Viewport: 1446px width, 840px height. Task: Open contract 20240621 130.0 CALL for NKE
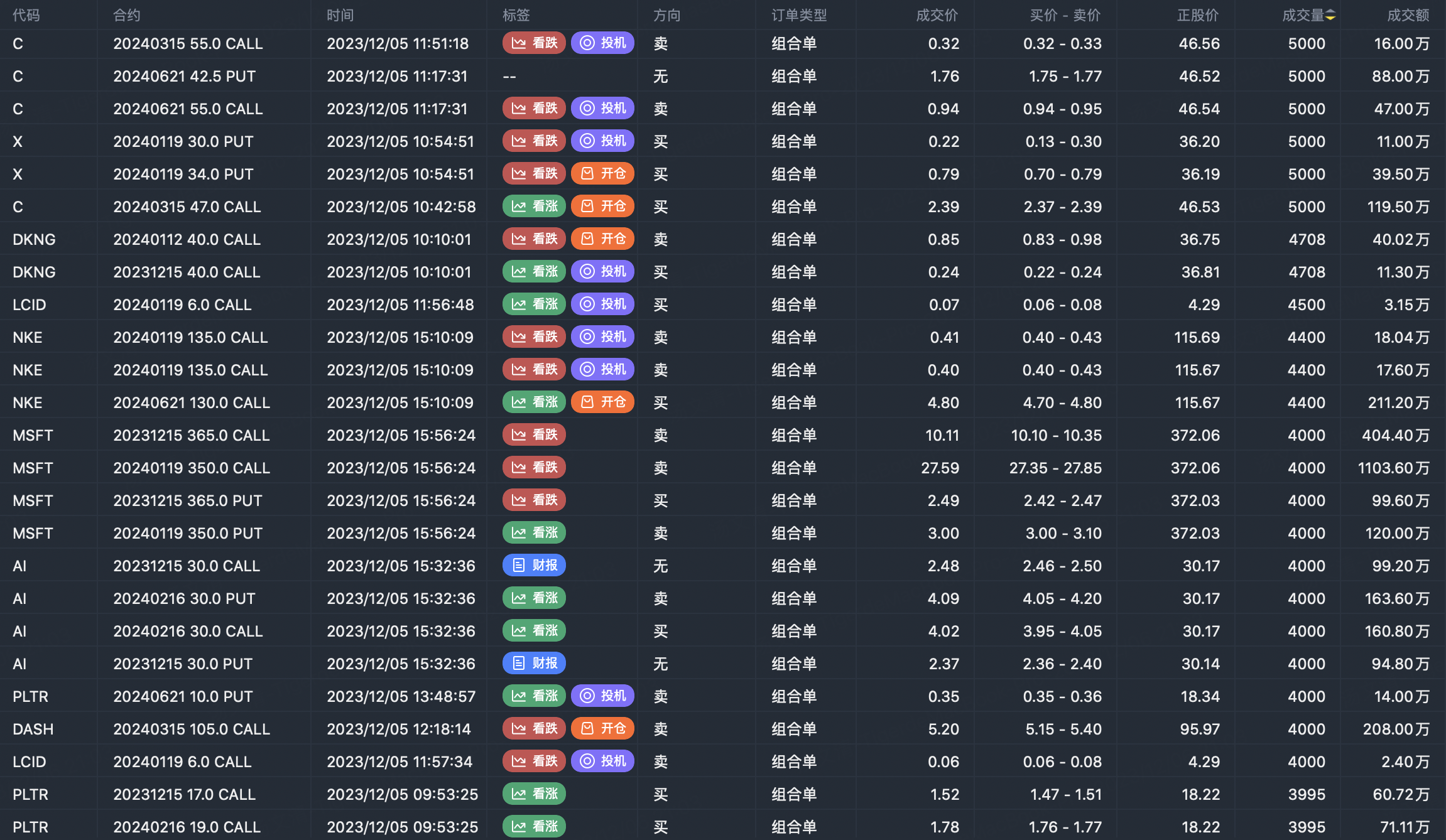[192, 402]
